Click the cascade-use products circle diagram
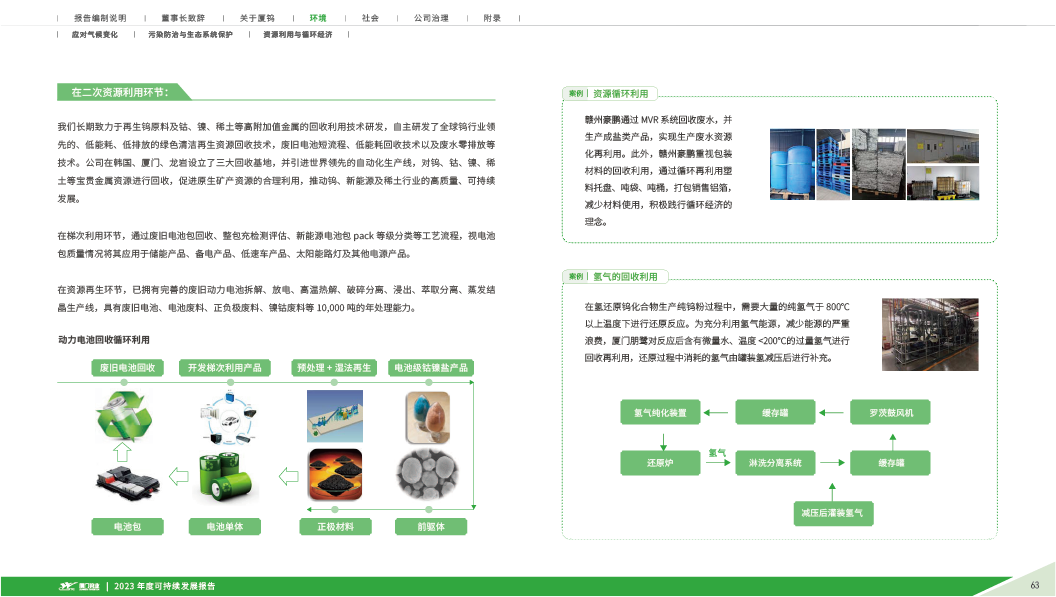 coord(226,418)
